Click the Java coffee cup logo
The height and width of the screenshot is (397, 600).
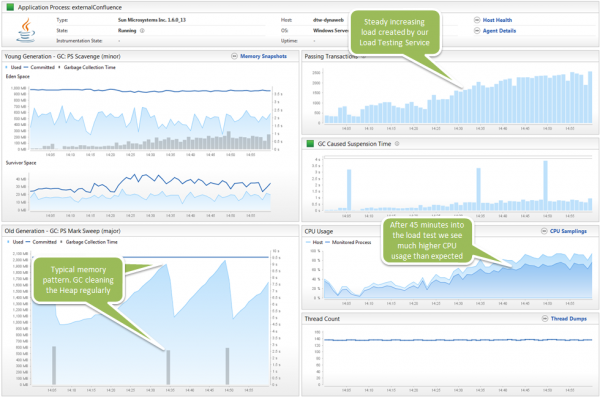click(x=26, y=30)
